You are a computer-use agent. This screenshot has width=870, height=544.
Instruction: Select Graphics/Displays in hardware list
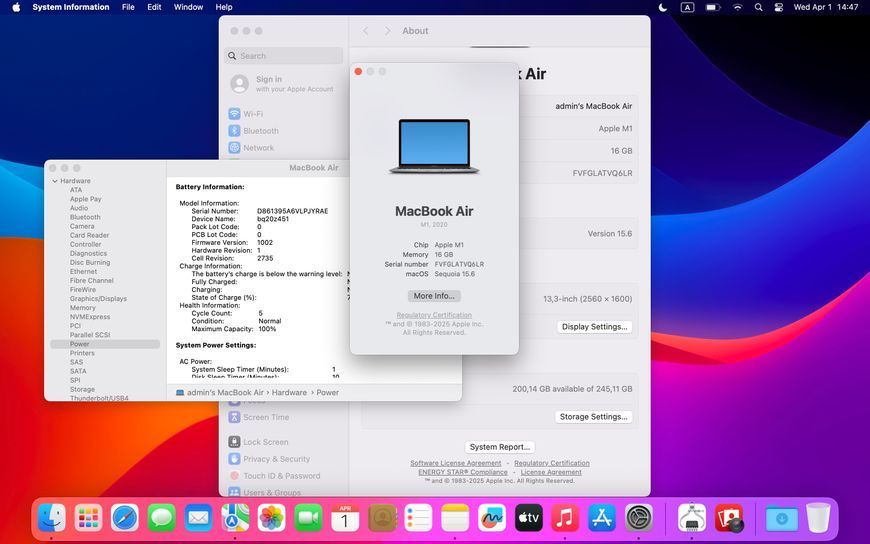click(x=98, y=299)
